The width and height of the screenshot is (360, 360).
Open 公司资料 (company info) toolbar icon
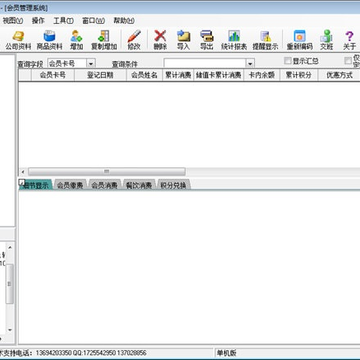pyautogui.click(x=18, y=40)
